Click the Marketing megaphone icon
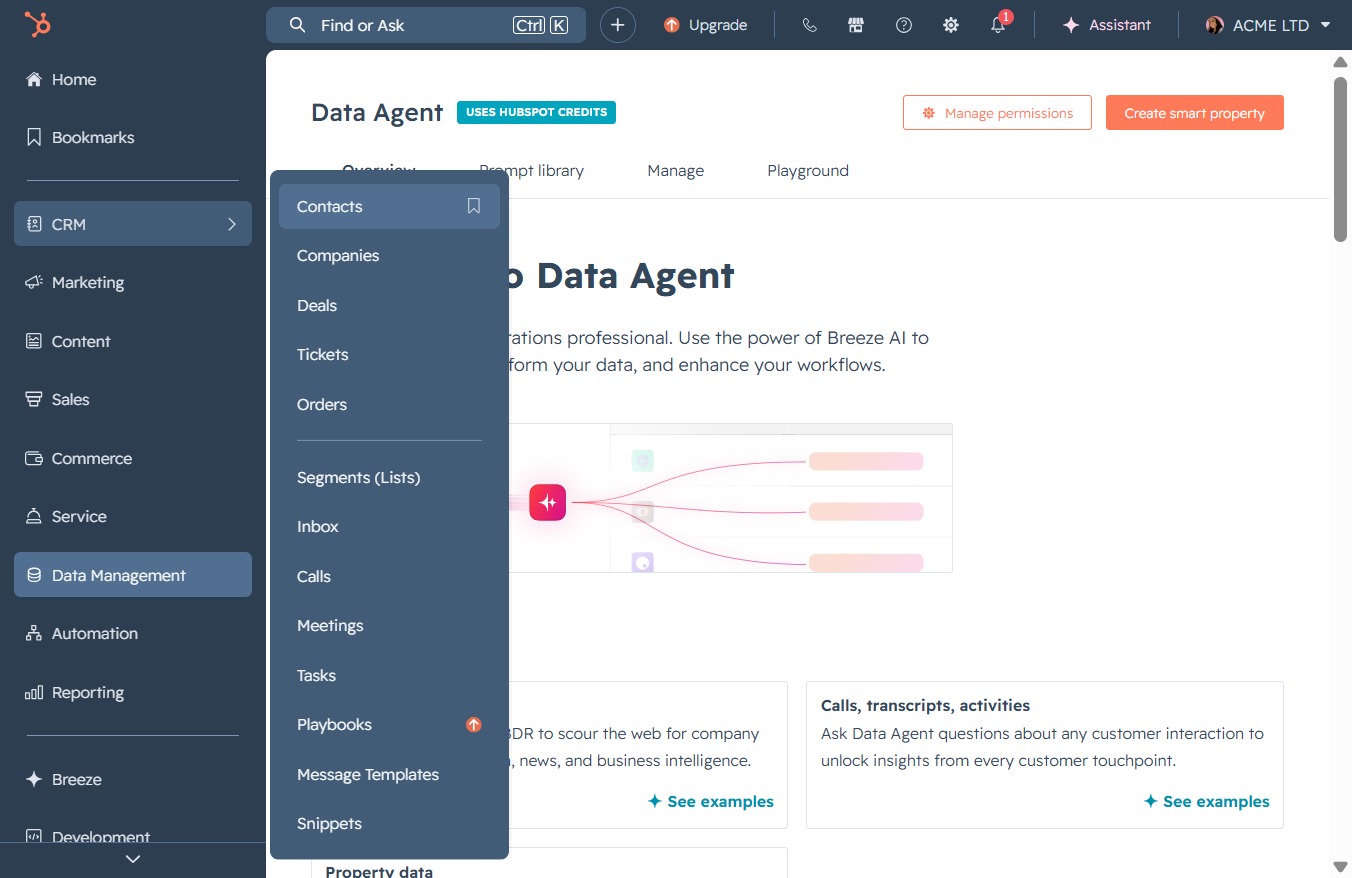 (34, 282)
